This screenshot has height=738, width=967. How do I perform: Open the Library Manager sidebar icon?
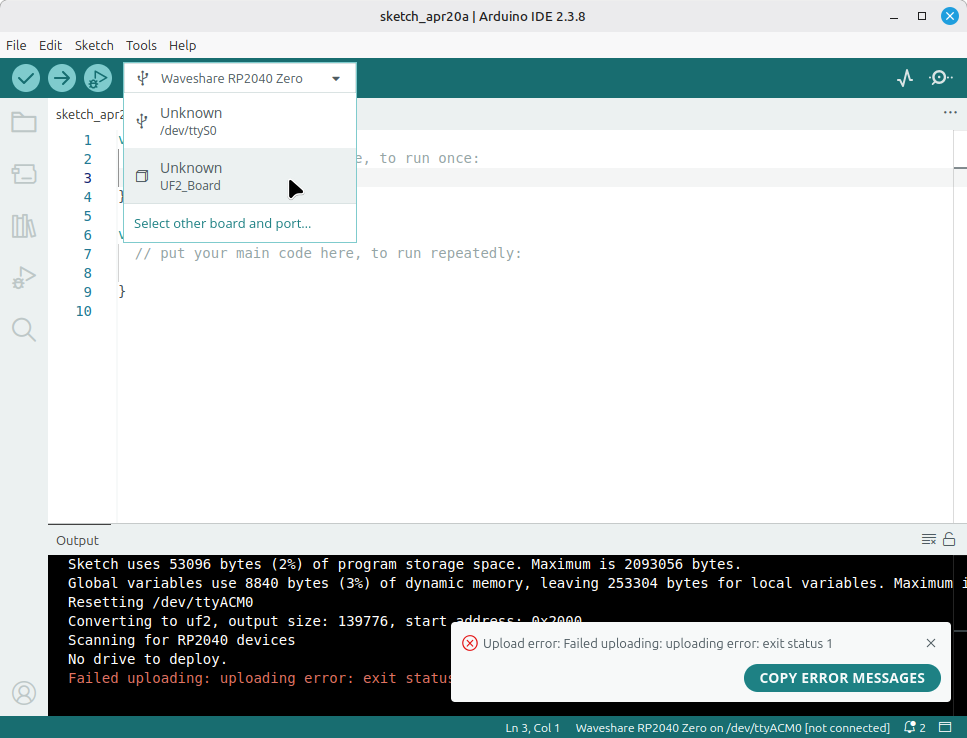[x=24, y=226]
